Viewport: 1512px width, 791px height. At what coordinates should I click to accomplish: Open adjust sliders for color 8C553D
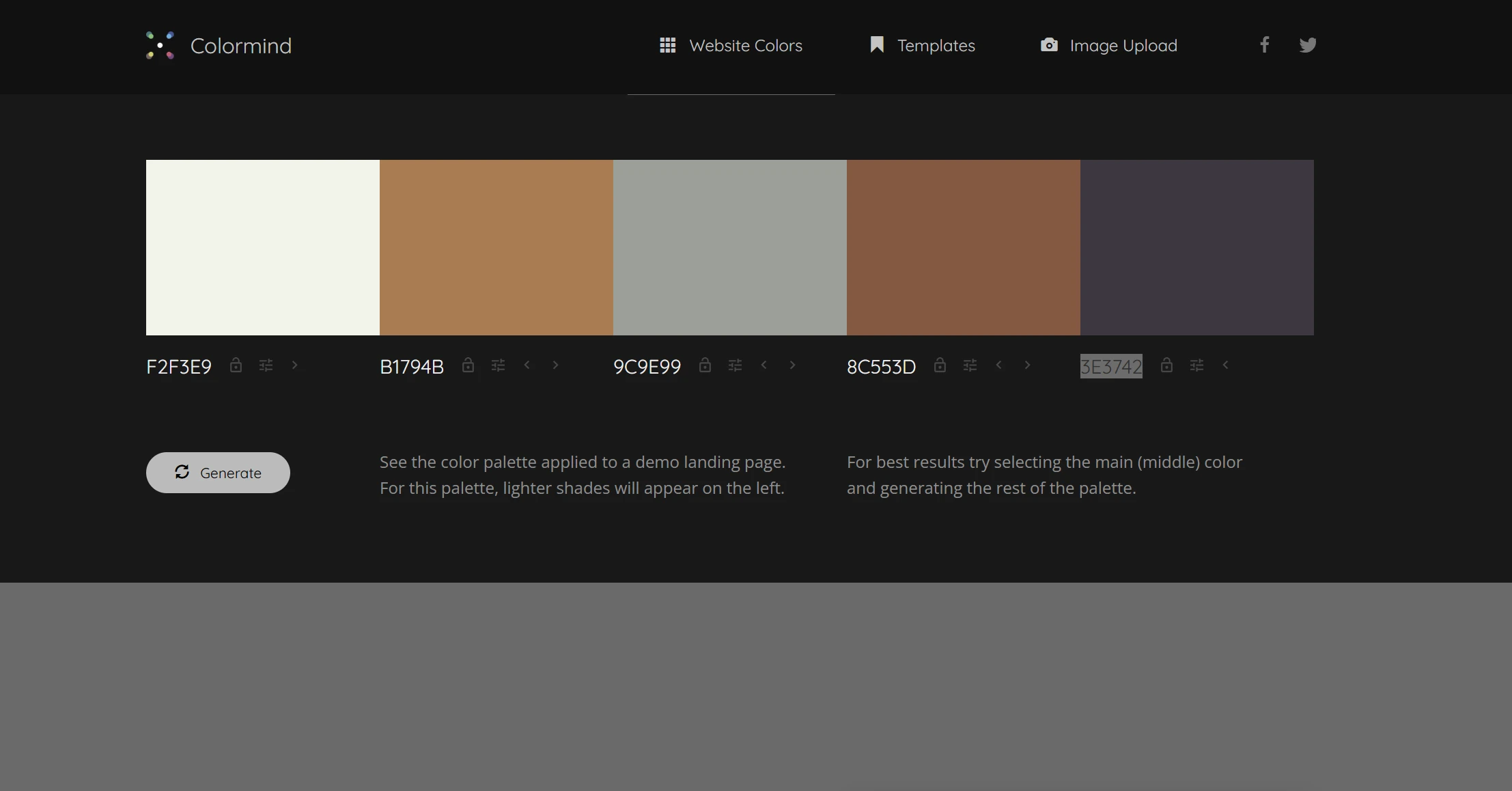(970, 365)
